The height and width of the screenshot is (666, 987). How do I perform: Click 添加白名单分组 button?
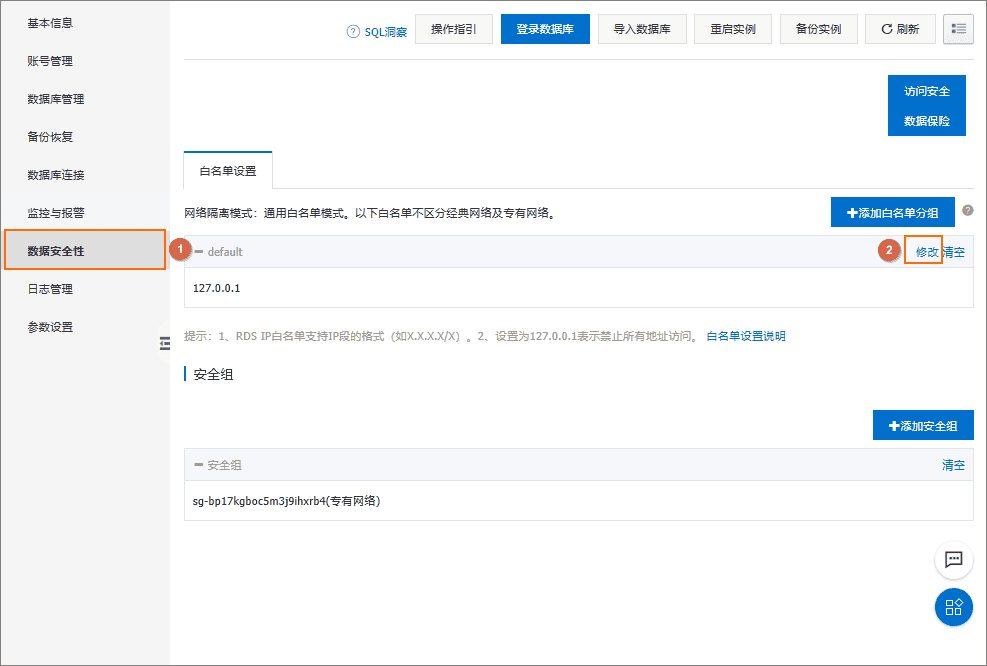click(x=893, y=212)
